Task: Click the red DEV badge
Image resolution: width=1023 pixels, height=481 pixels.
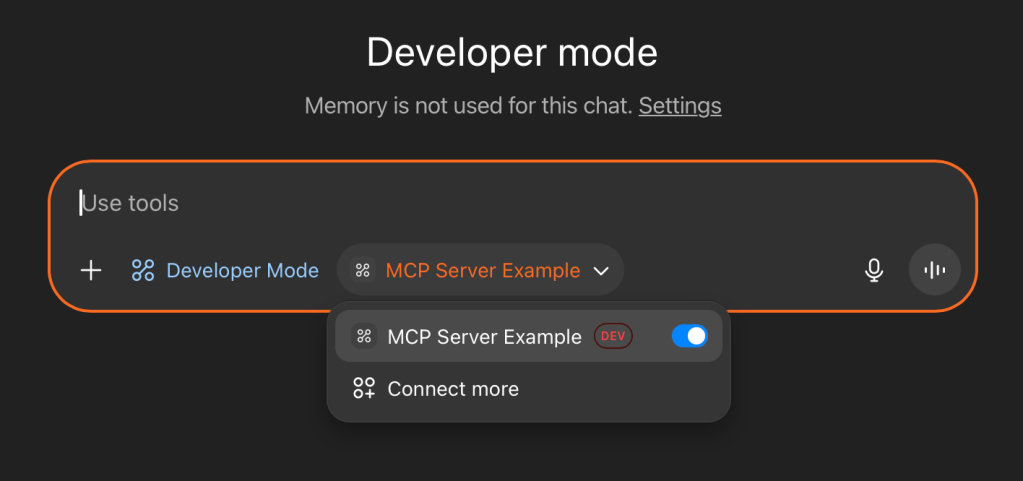Action: 613,337
